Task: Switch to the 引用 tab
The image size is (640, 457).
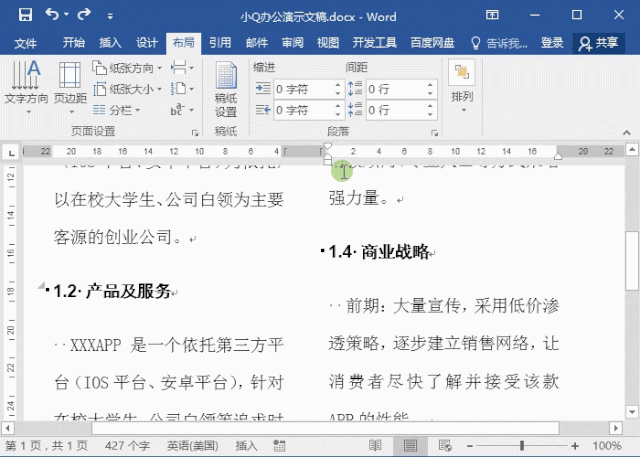Action: click(220, 43)
